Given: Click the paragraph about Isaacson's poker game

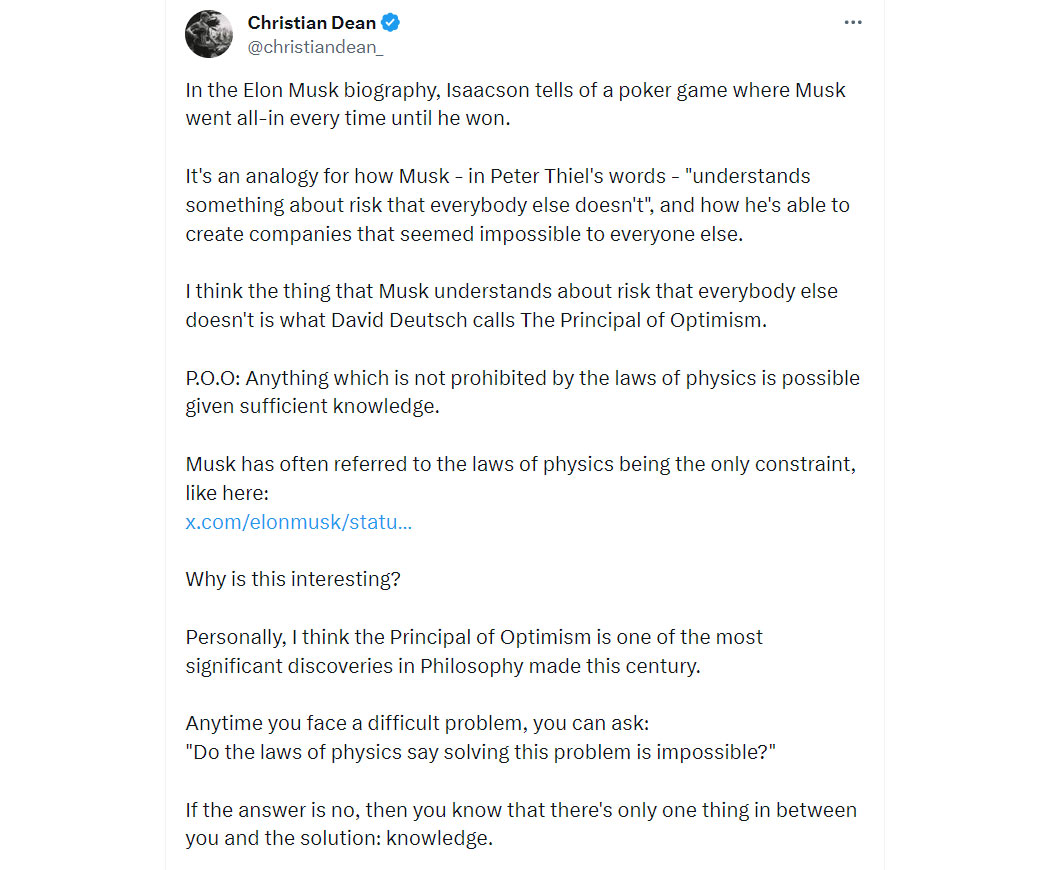Looking at the screenshot, I should (516, 104).
